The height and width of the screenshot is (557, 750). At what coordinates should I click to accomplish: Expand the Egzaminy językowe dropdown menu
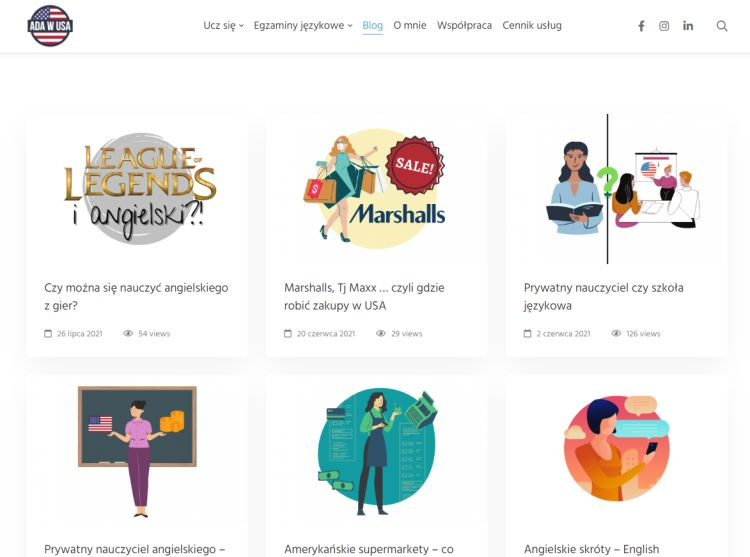303,25
